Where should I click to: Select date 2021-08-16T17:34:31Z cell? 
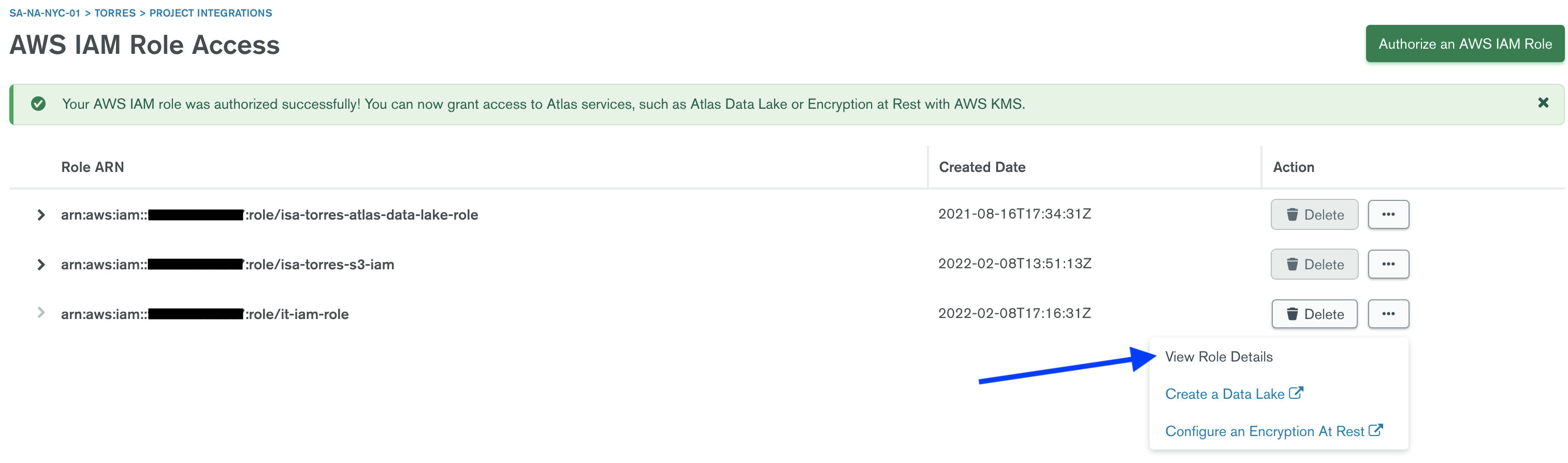click(1015, 214)
